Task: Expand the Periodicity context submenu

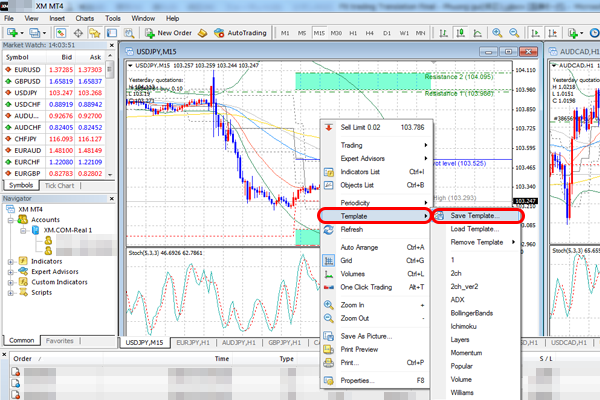Action: [x=377, y=203]
